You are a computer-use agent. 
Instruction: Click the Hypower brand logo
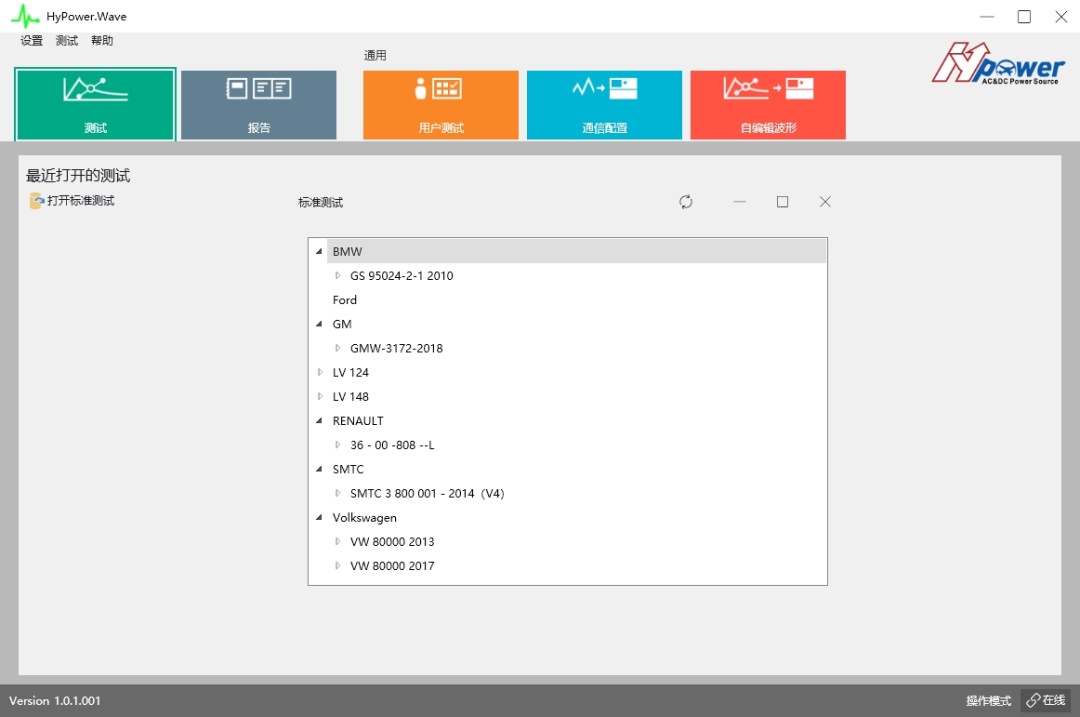999,63
